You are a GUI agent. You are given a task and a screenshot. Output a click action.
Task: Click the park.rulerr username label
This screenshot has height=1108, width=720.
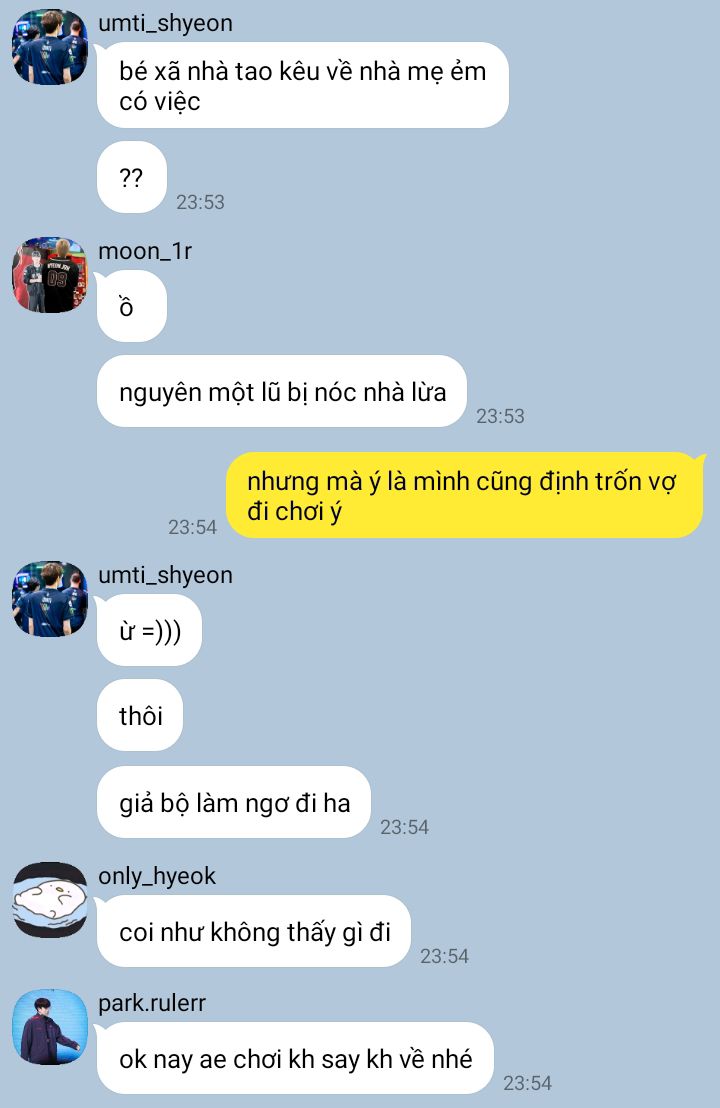click(152, 1003)
